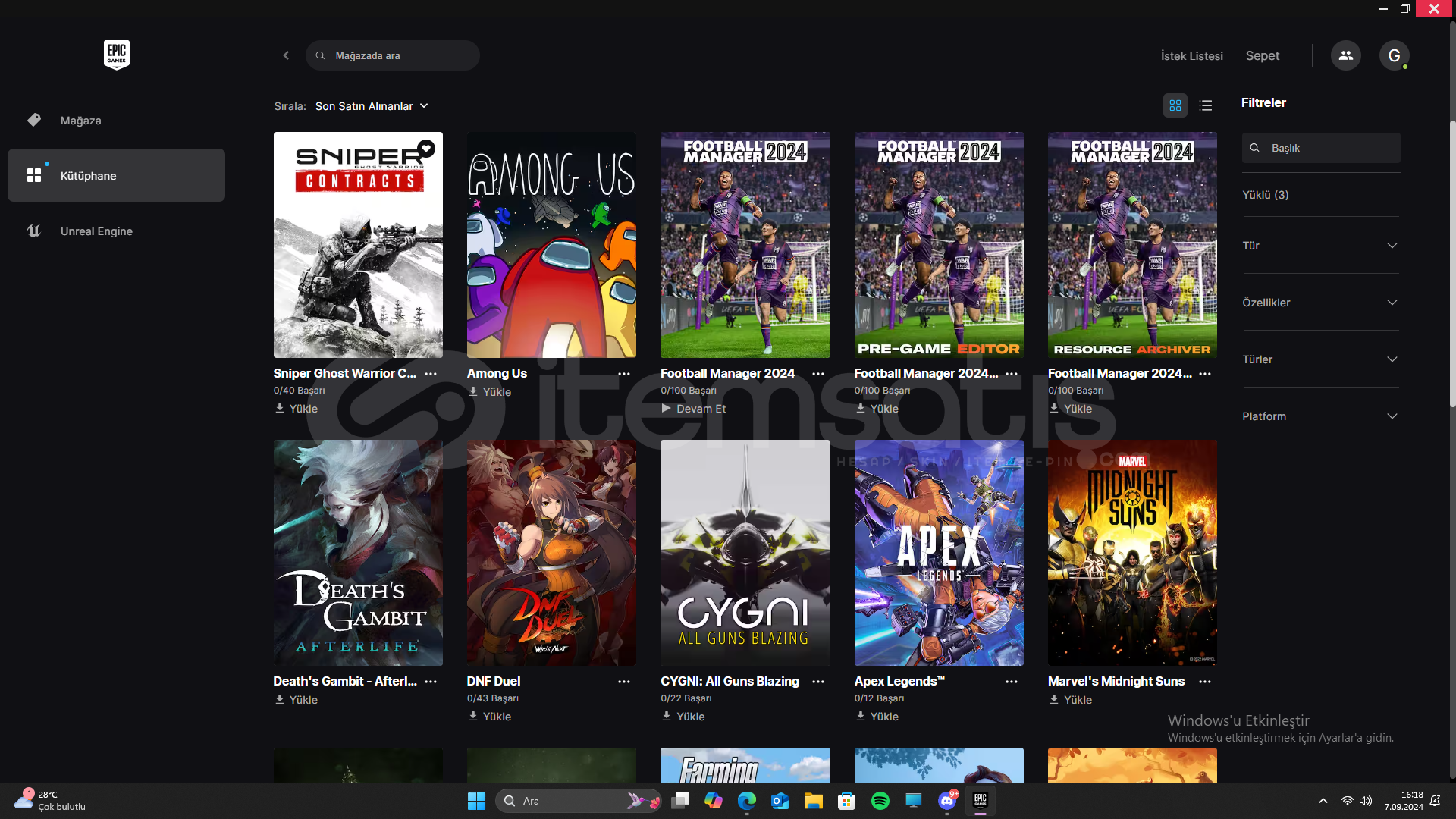Open İstek Listesi
The height and width of the screenshot is (819, 1456).
pyautogui.click(x=1191, y=56)
